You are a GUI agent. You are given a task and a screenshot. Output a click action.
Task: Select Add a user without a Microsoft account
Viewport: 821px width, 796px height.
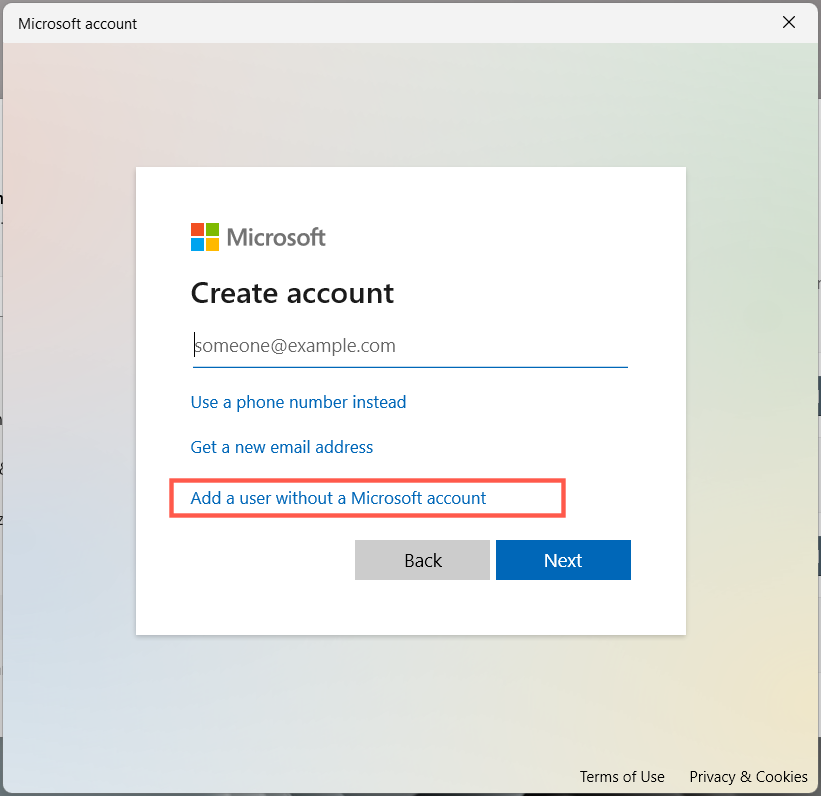click(x=338, y=498)
